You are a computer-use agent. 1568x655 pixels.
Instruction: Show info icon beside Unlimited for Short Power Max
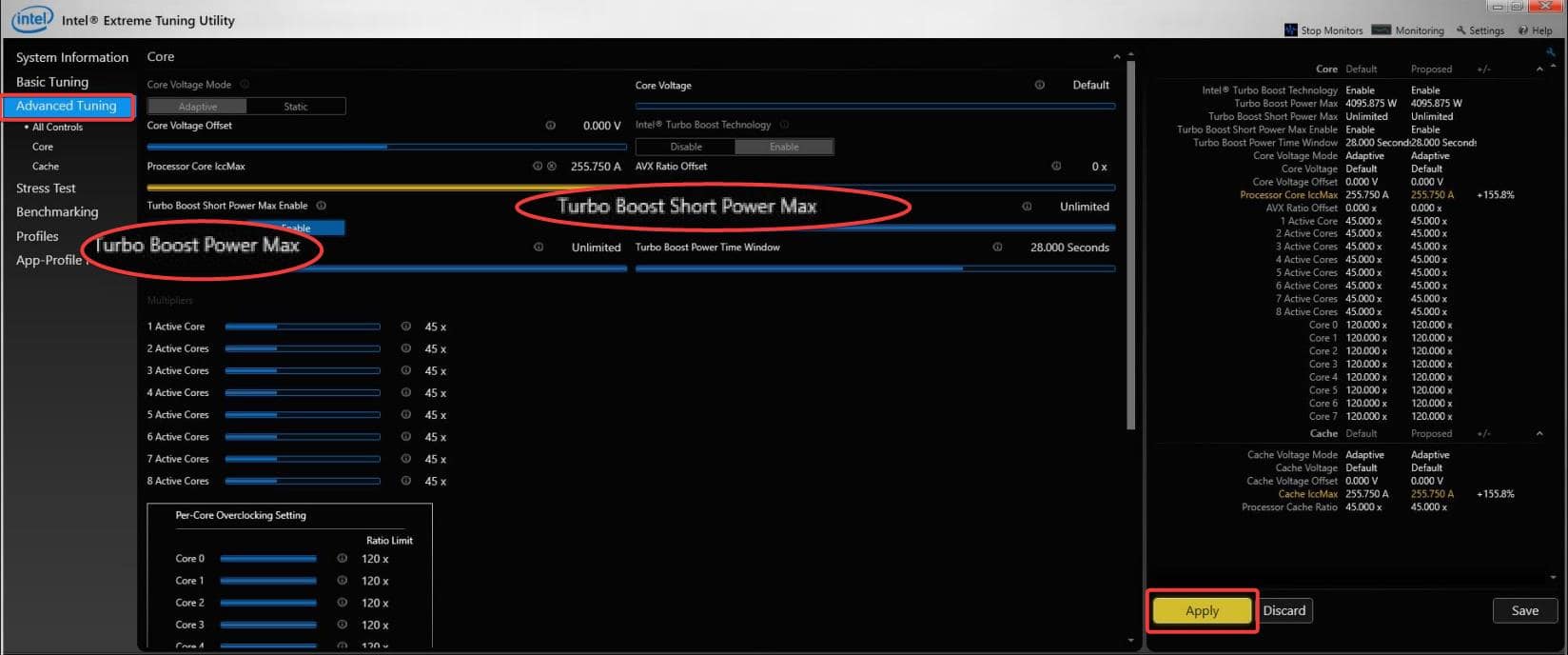[1027, 207]
